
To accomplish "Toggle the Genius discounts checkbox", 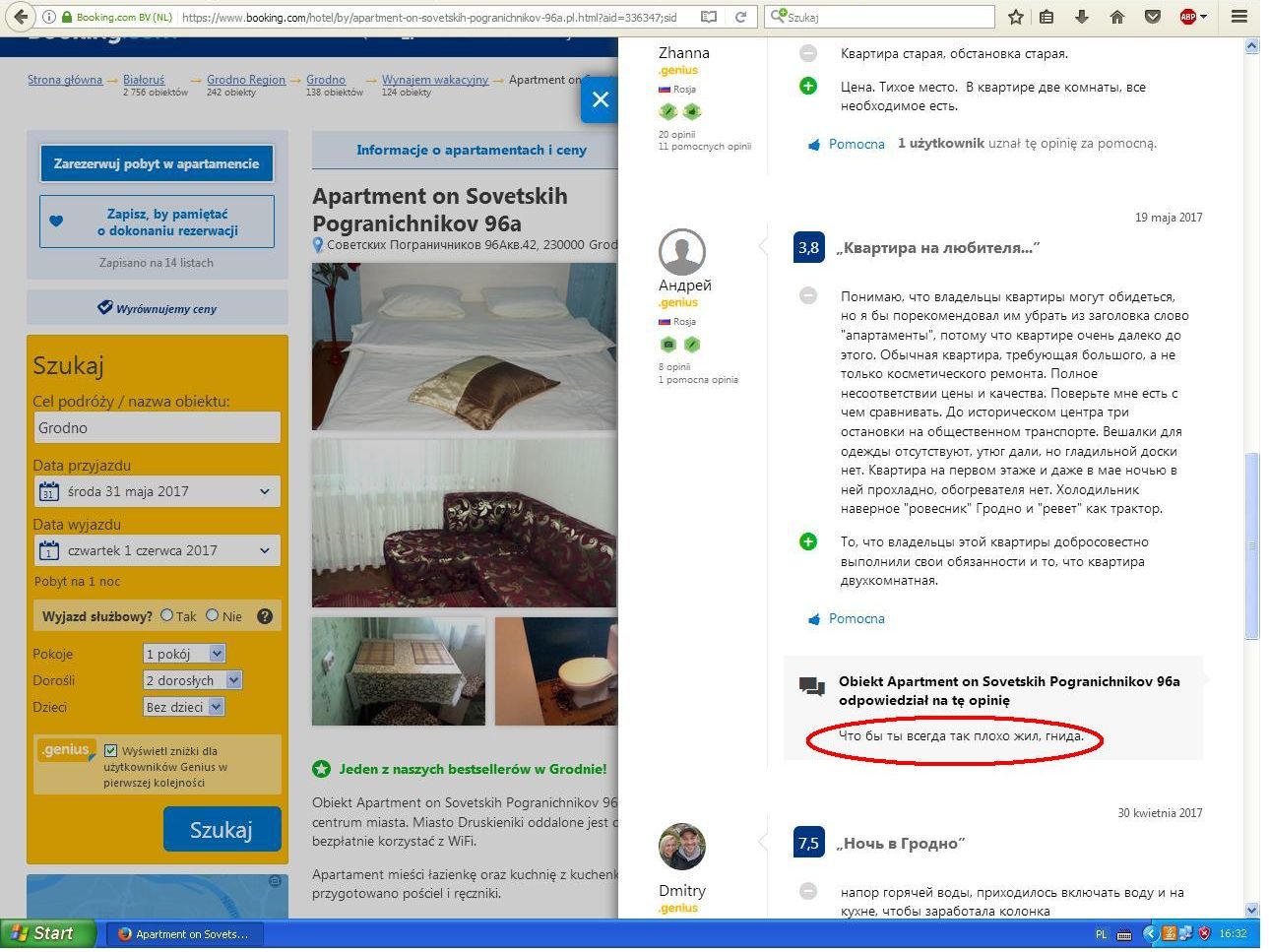I will pyautogui.click(x=111, y=750).
